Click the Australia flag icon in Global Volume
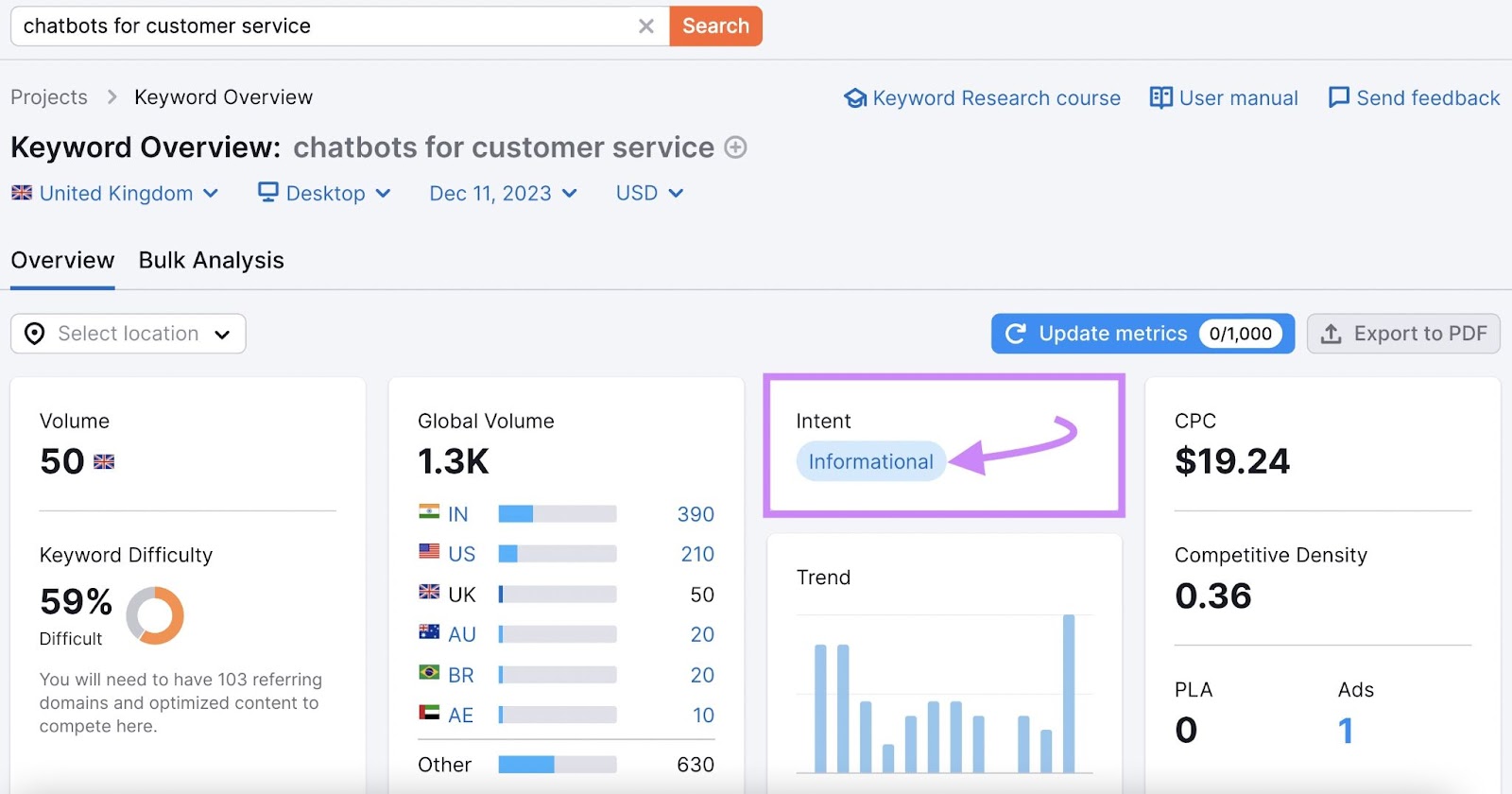 pos(429,631)
